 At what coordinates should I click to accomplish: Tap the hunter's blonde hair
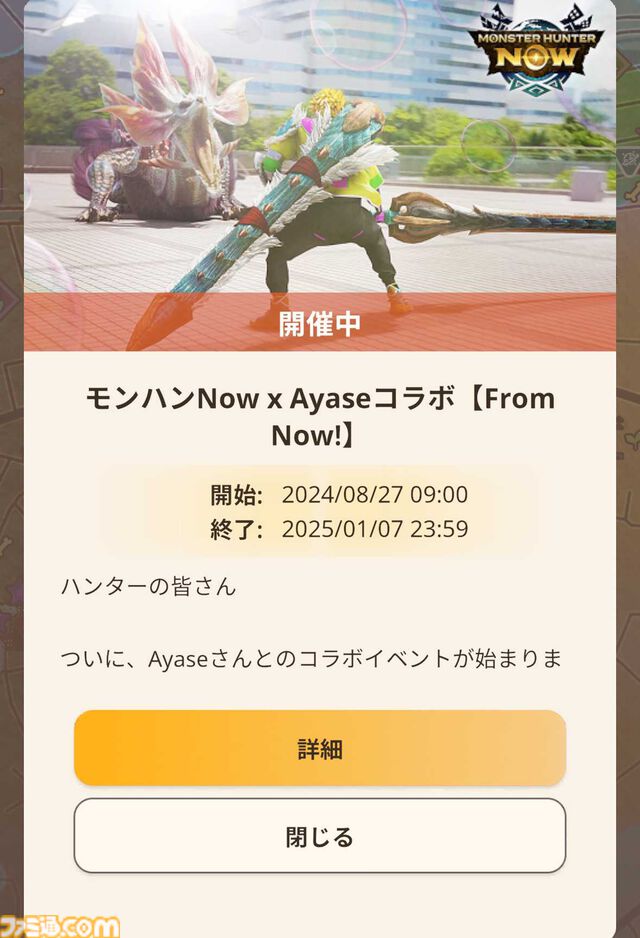(x=328, y=103)
